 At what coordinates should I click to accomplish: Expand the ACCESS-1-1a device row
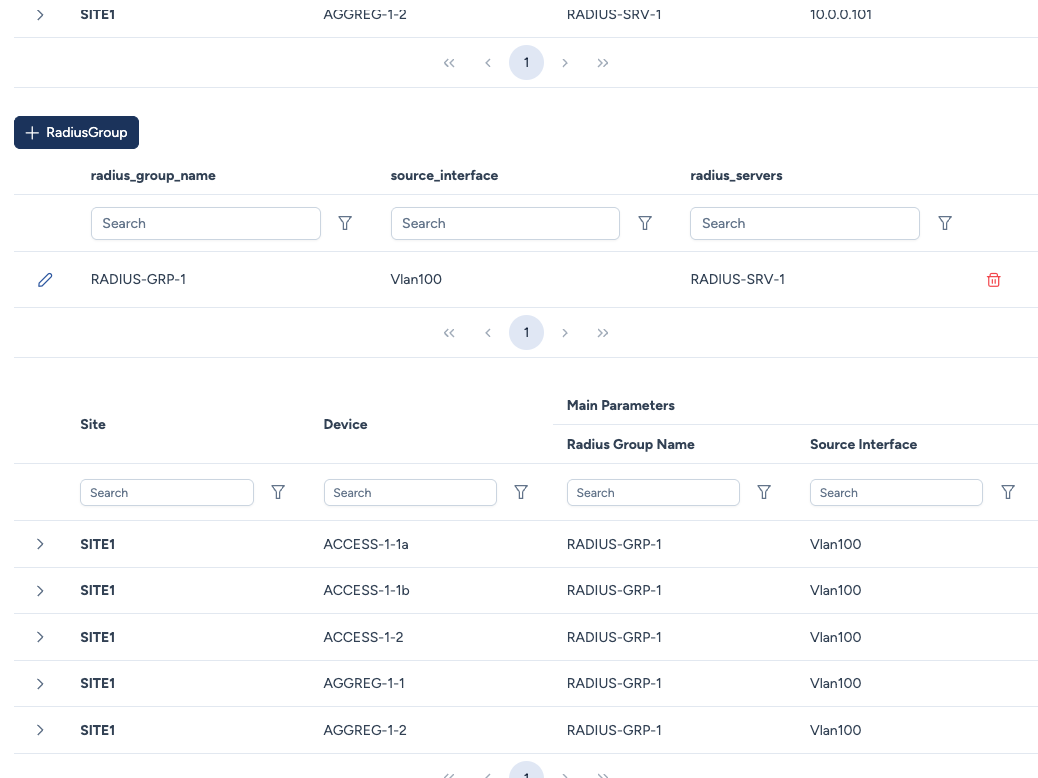click(x=40, y=544)
